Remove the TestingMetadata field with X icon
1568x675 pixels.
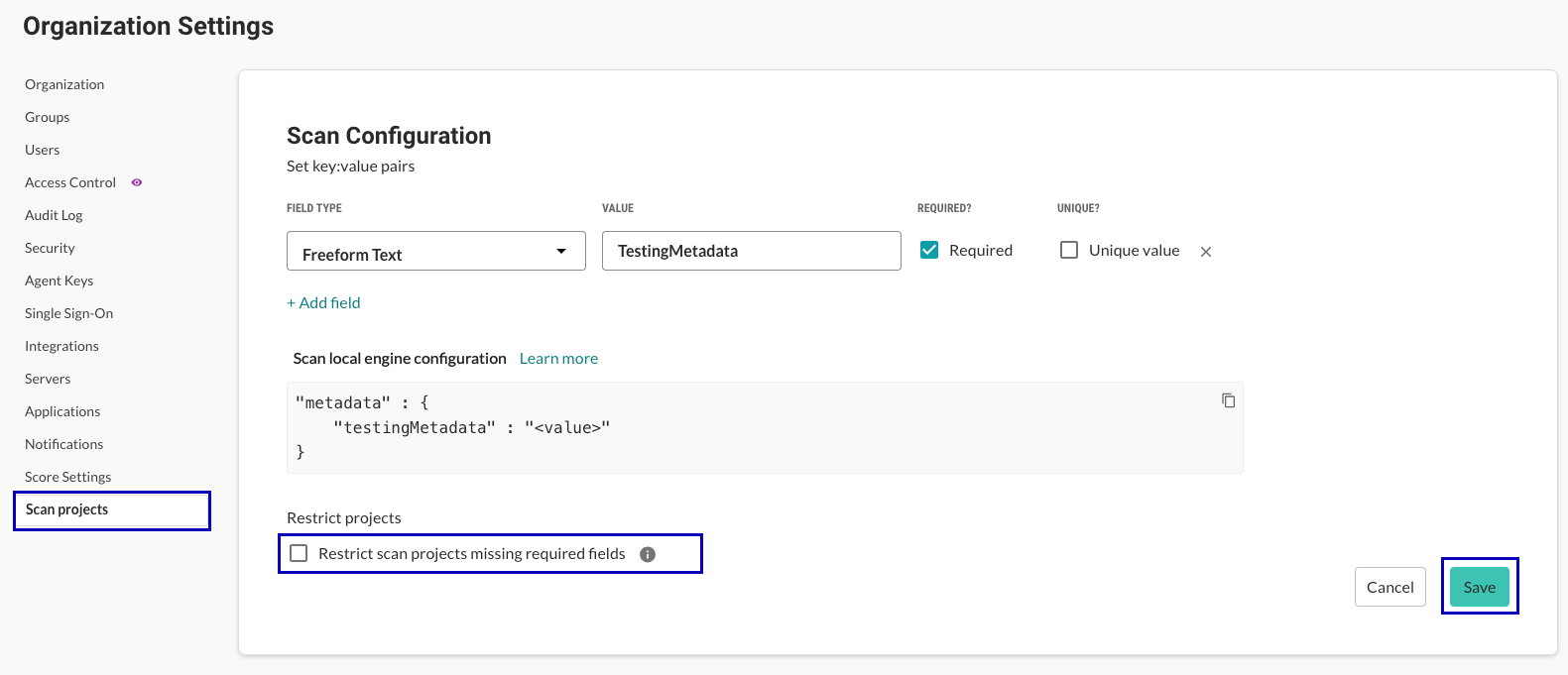tap(1206, 252)
